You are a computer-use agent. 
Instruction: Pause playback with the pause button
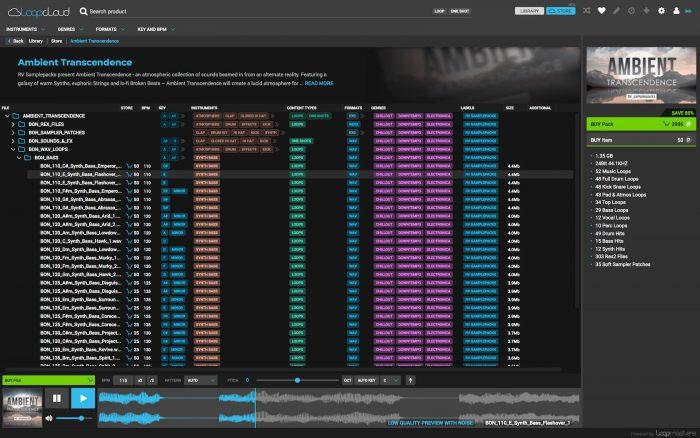[56, 398]
